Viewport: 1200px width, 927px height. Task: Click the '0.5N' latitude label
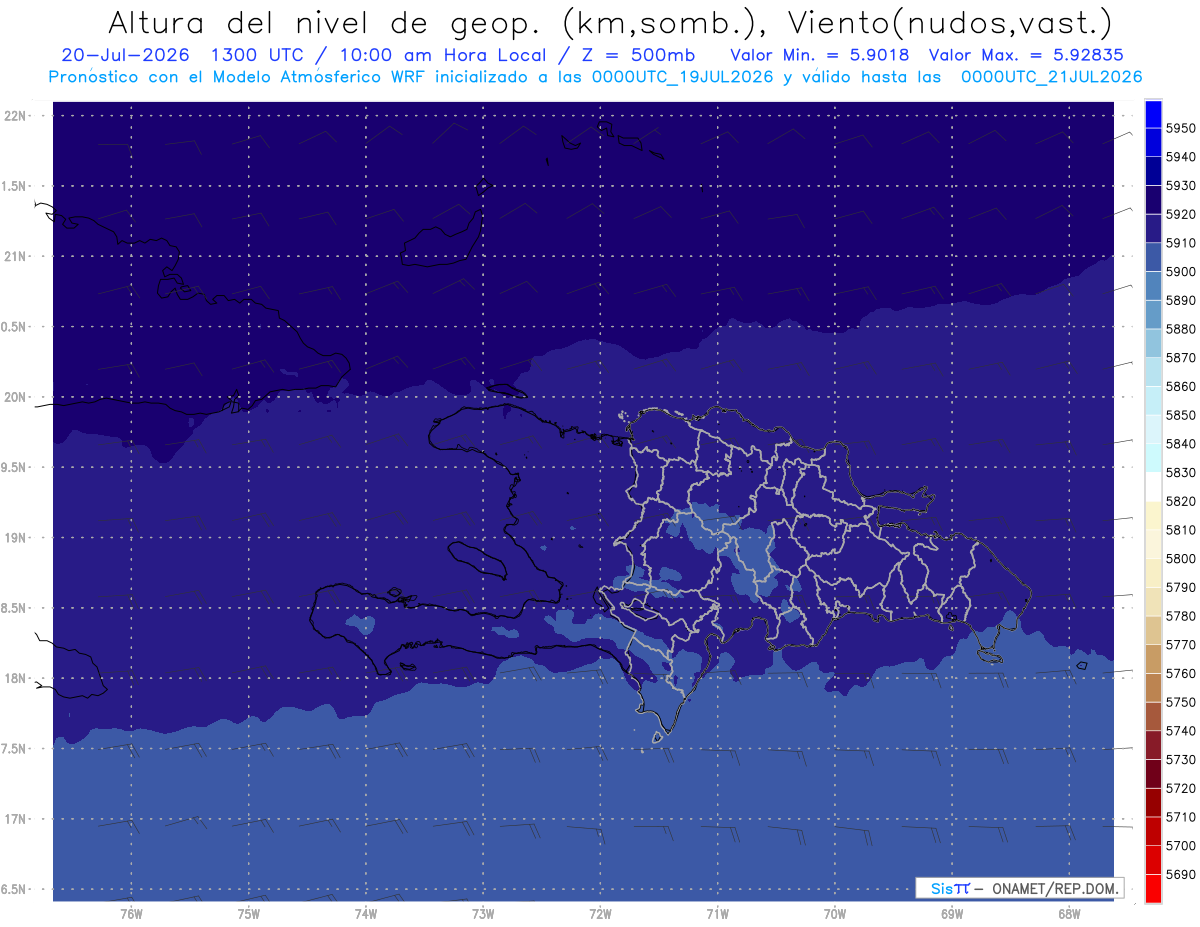[x=15, y=327]
